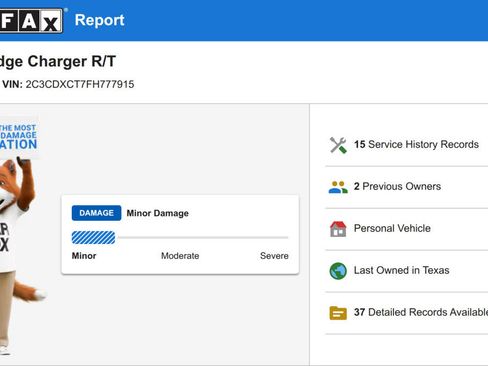Click the striped minor damage slider segment
Image resolution: width=488 pixels, height=366 pixels.
tap(93, 238)
